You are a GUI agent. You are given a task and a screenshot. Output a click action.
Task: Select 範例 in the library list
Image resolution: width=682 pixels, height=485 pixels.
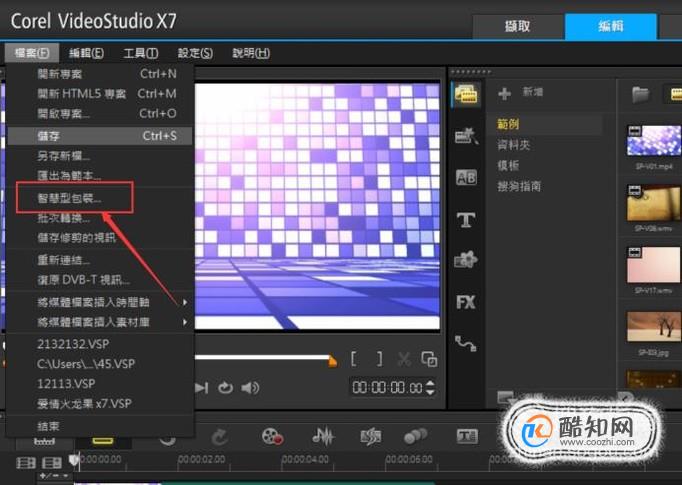508,124
